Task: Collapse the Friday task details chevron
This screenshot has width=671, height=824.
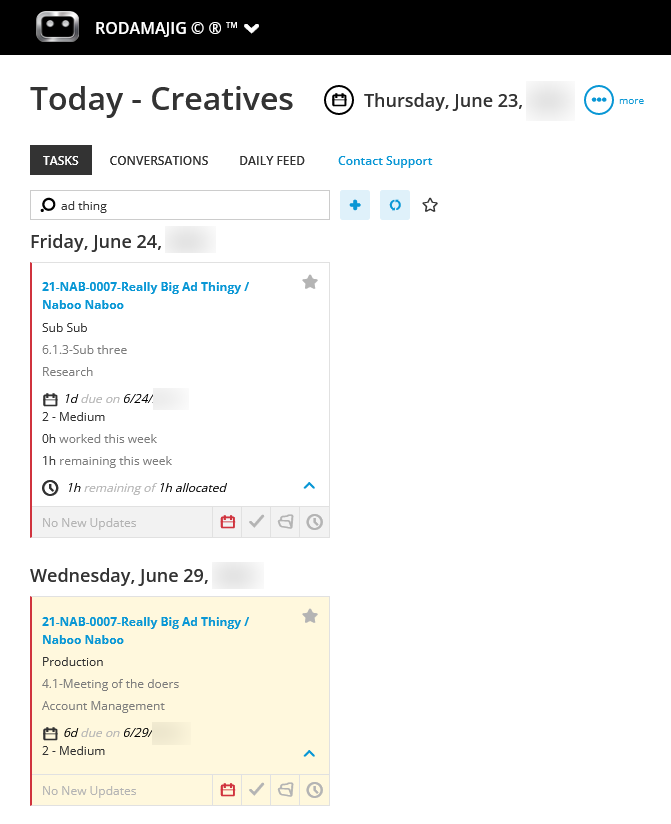Action: click(x=309, y=486)
